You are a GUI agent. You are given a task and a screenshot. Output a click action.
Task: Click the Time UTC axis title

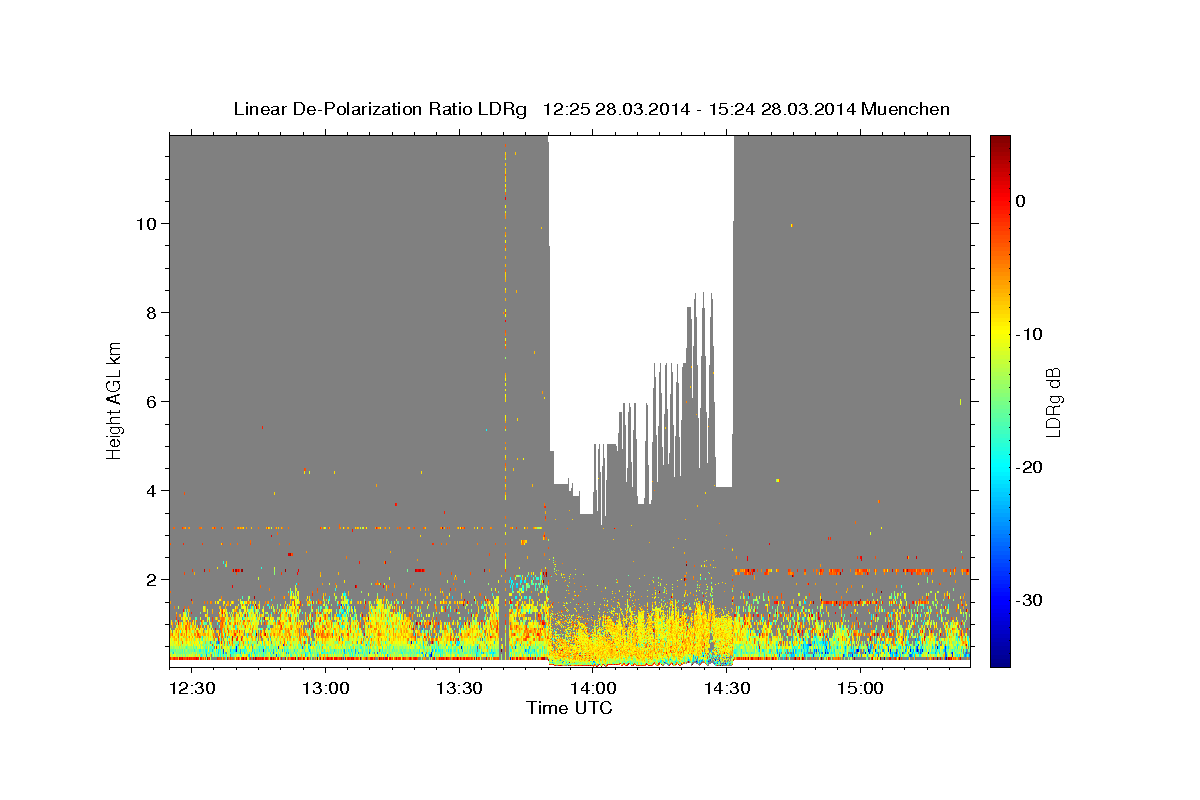(569, 708)
